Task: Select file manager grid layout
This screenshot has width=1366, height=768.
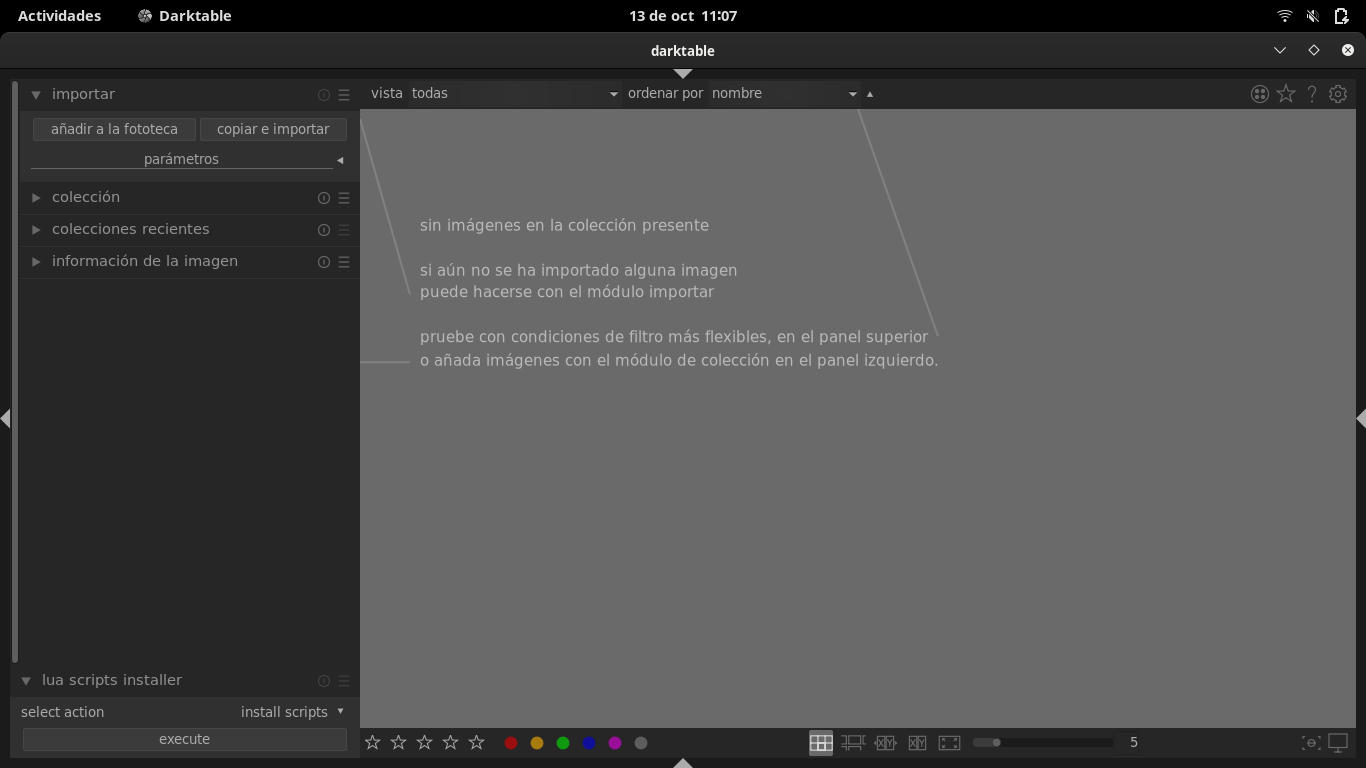Action: (821, 742)
